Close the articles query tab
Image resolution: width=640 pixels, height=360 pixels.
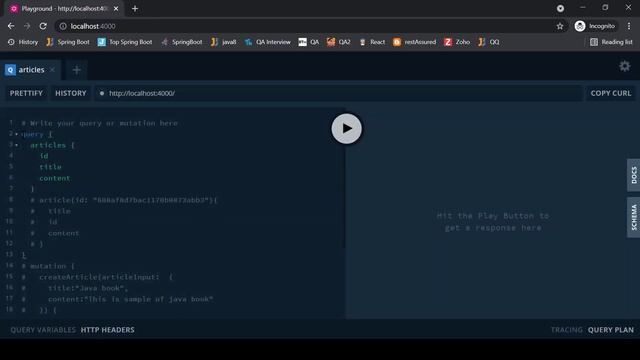tap(52, 70)
